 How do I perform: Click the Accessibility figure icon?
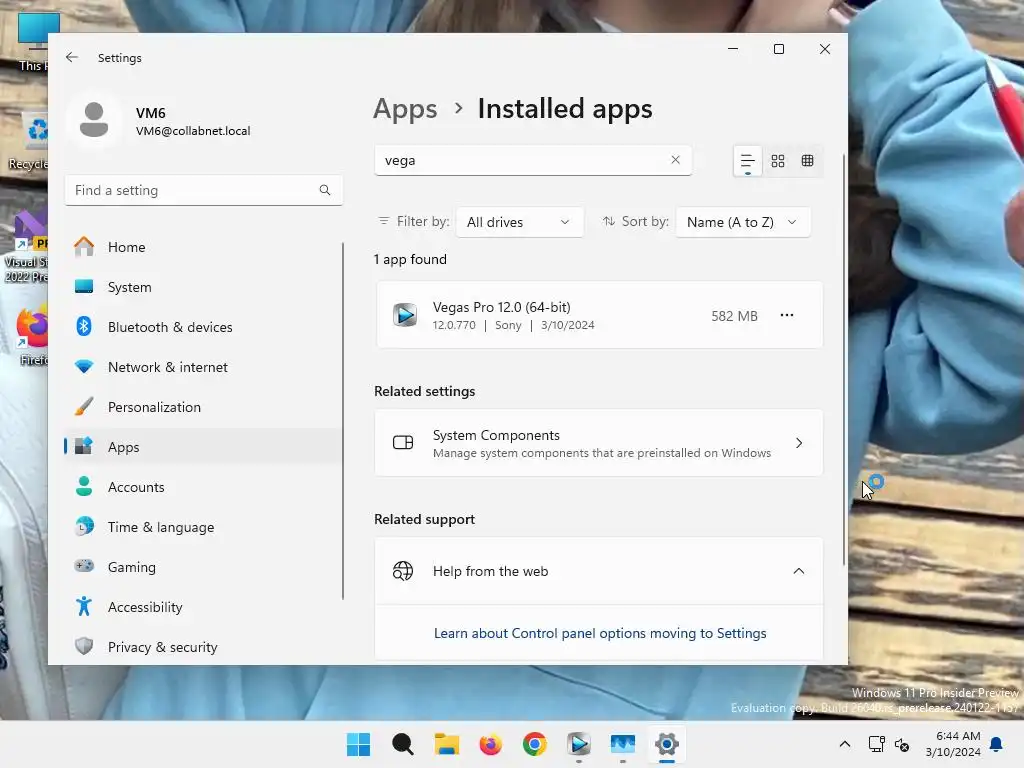pyautogui.click(x=84, y=607)
